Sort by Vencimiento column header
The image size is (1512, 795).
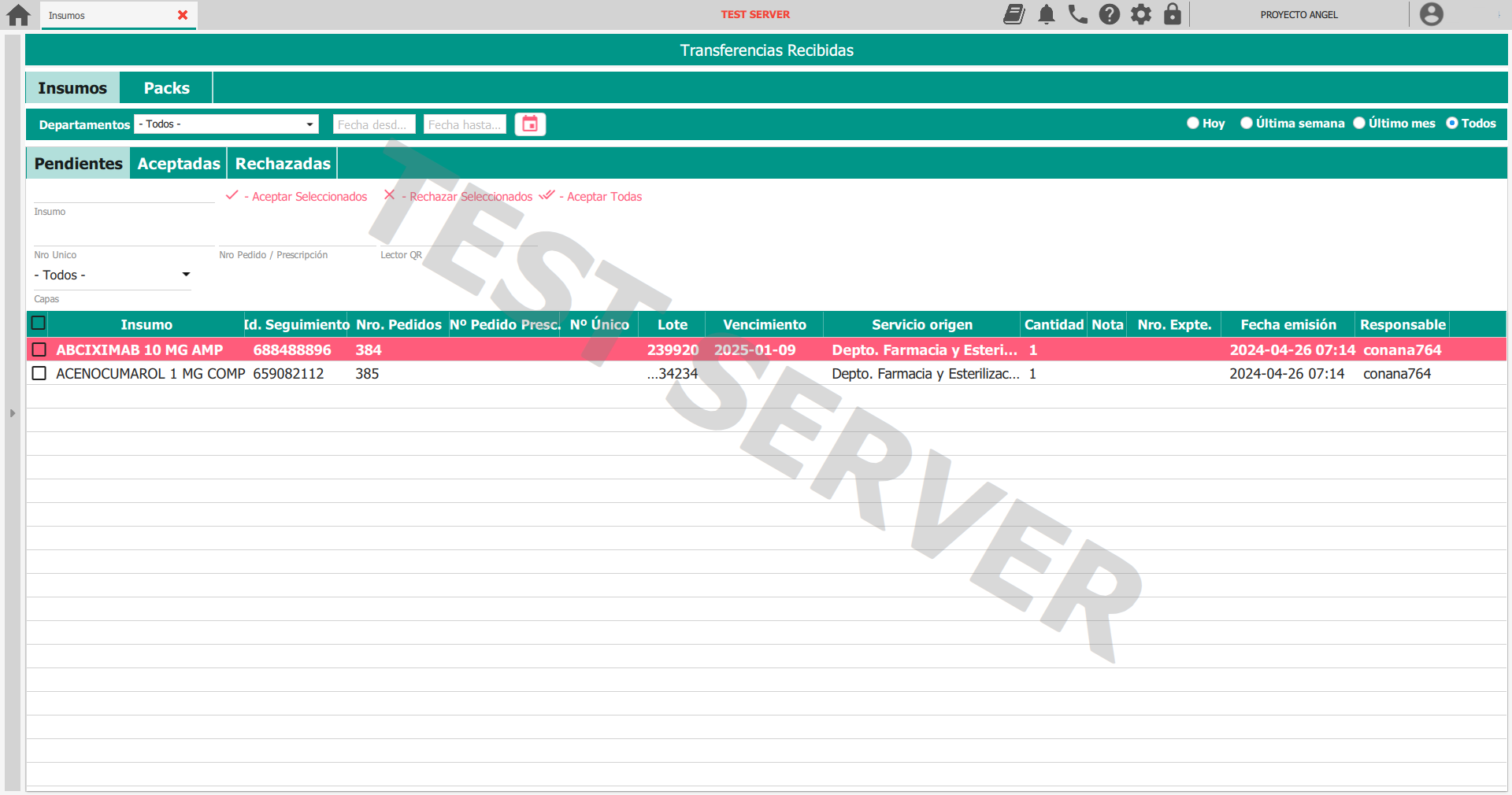765,324
